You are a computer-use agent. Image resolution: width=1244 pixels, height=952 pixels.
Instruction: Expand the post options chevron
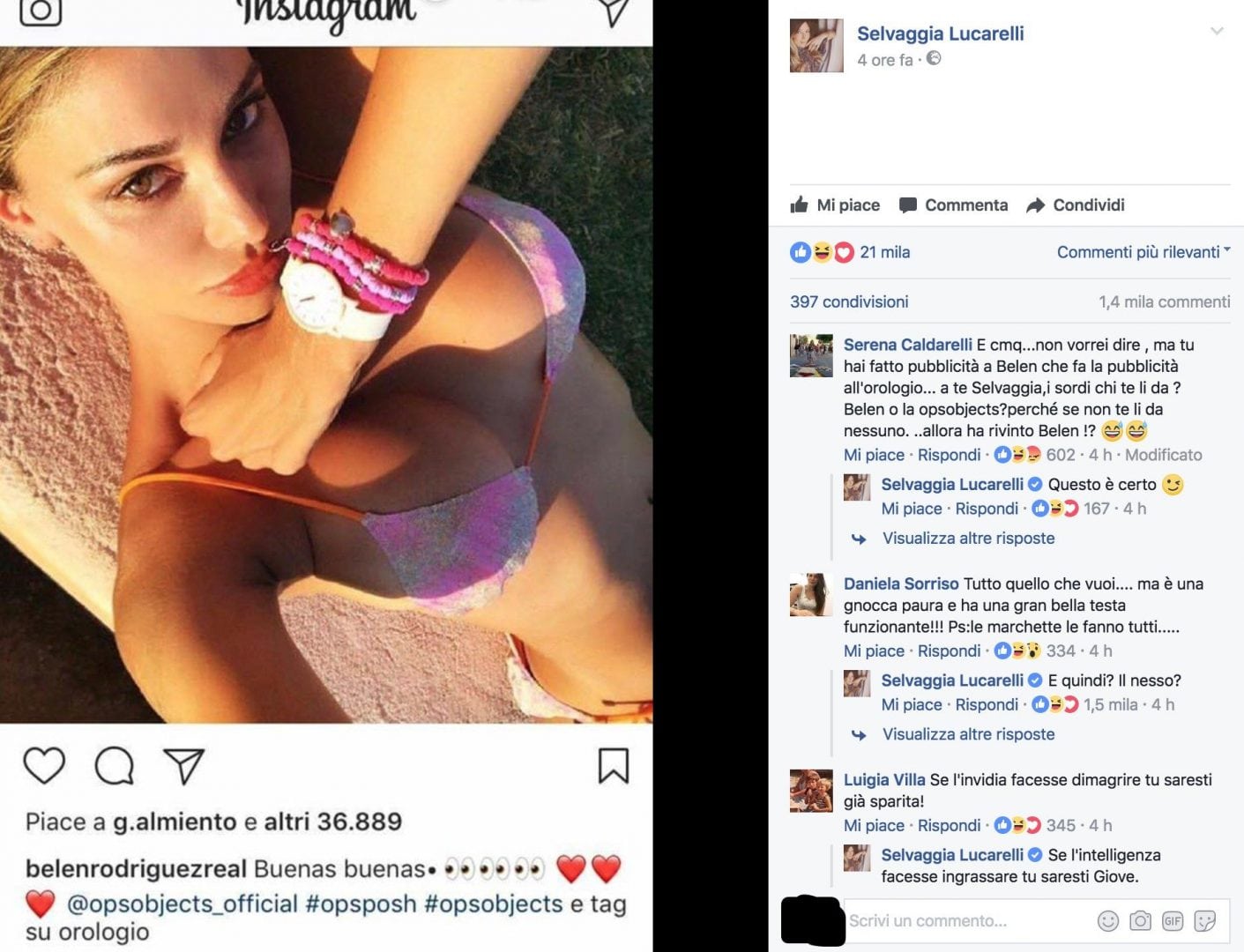pos(1217,32)
